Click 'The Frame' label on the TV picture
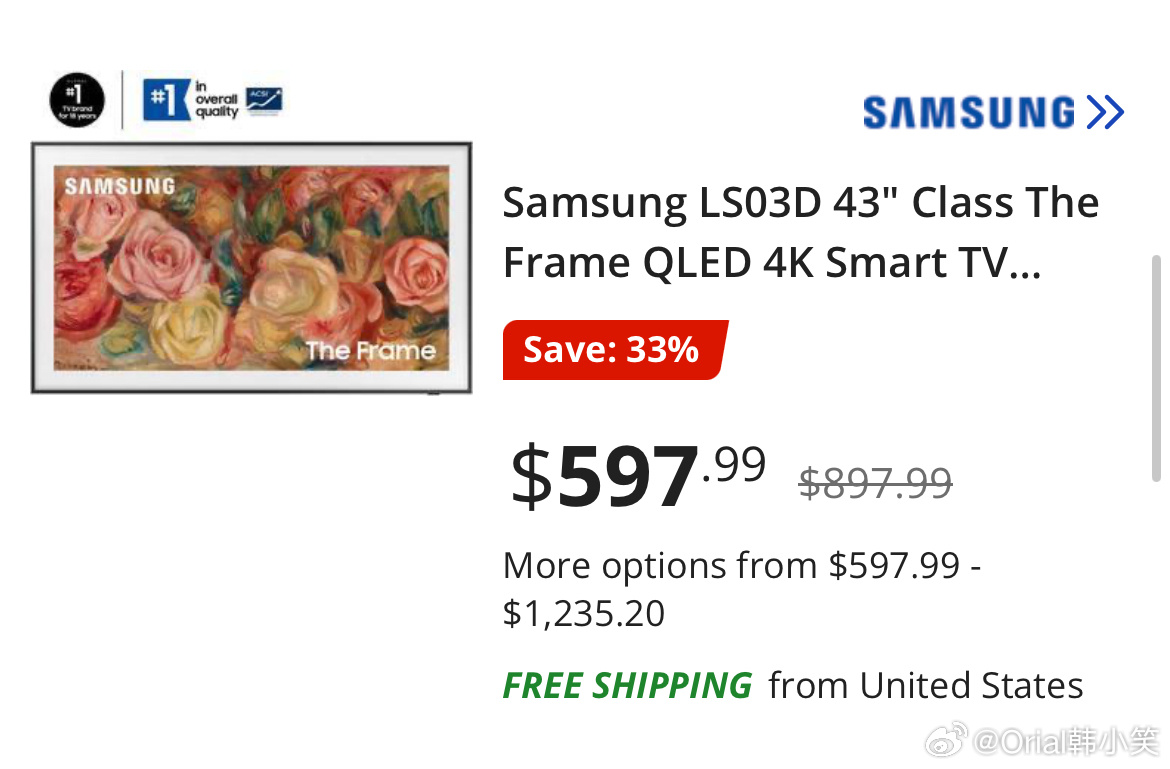This screenshot has width=1170, height=769. 370,350
